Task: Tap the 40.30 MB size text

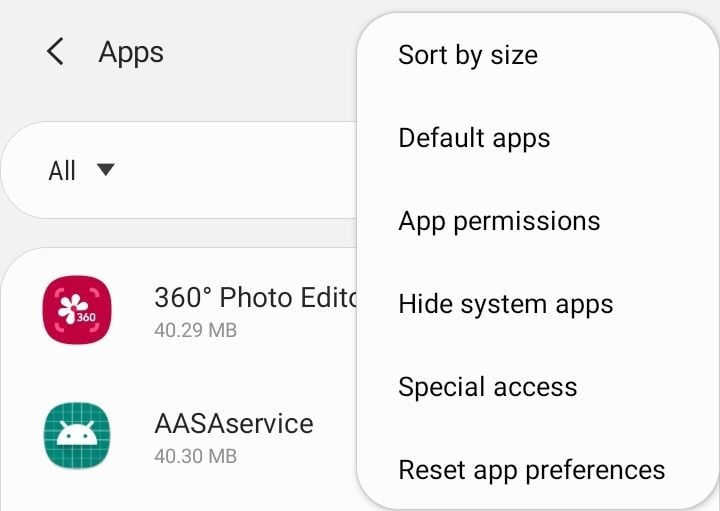Action: [196, 456]
